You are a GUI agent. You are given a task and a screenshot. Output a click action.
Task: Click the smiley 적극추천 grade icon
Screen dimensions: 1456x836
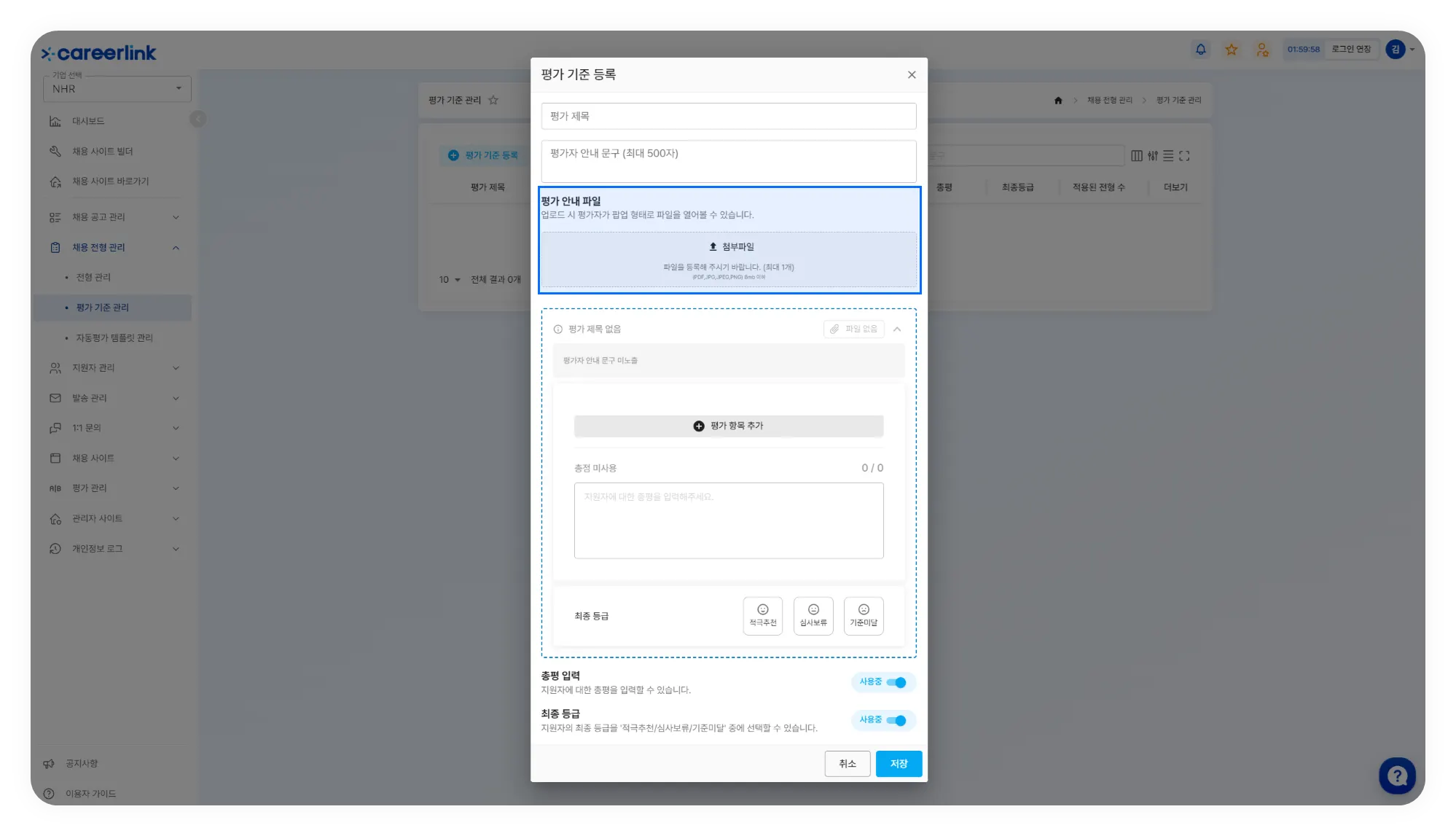(x=762, y=609)
